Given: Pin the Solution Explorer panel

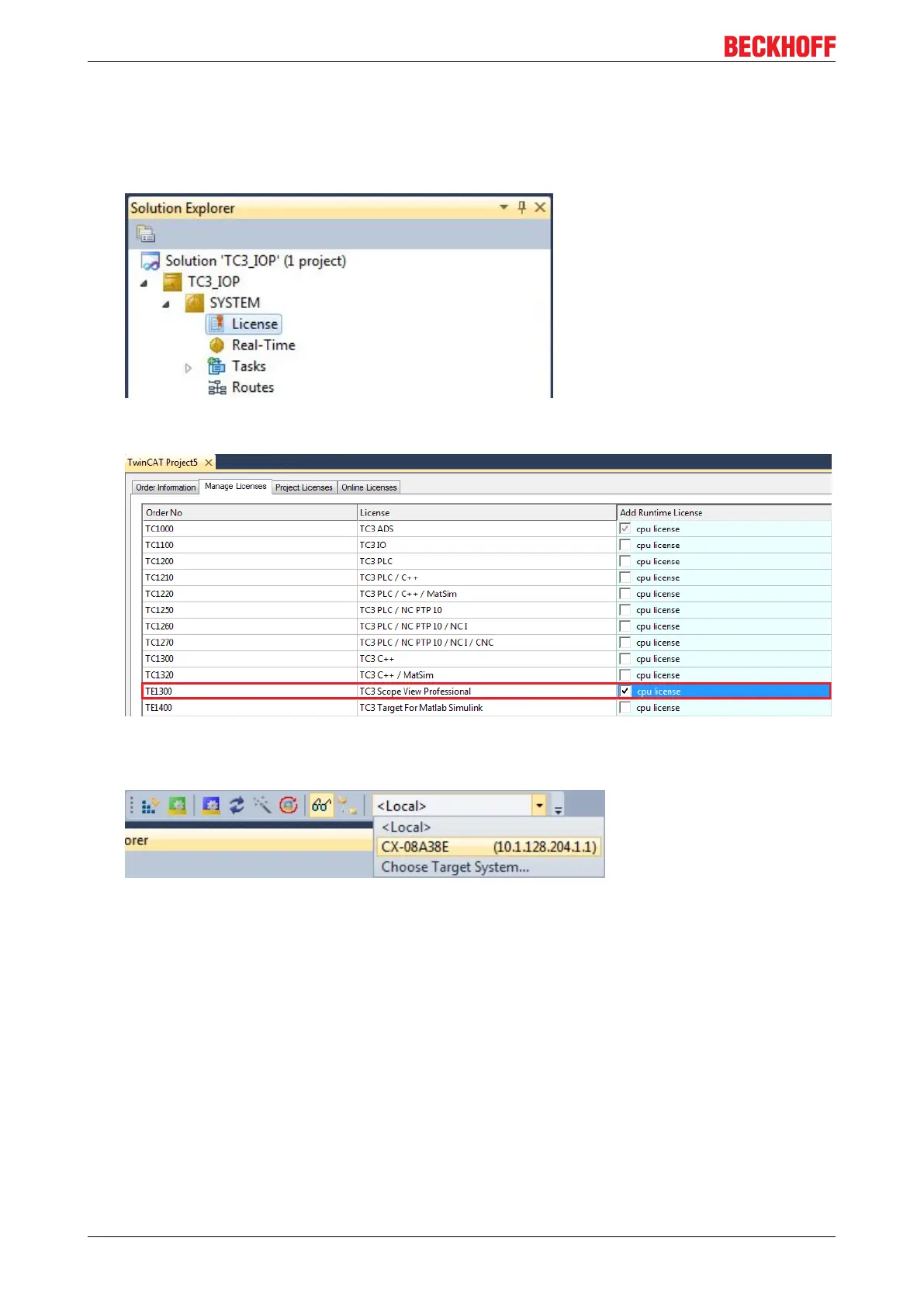Looking at the screenshot, I should 522,207.
